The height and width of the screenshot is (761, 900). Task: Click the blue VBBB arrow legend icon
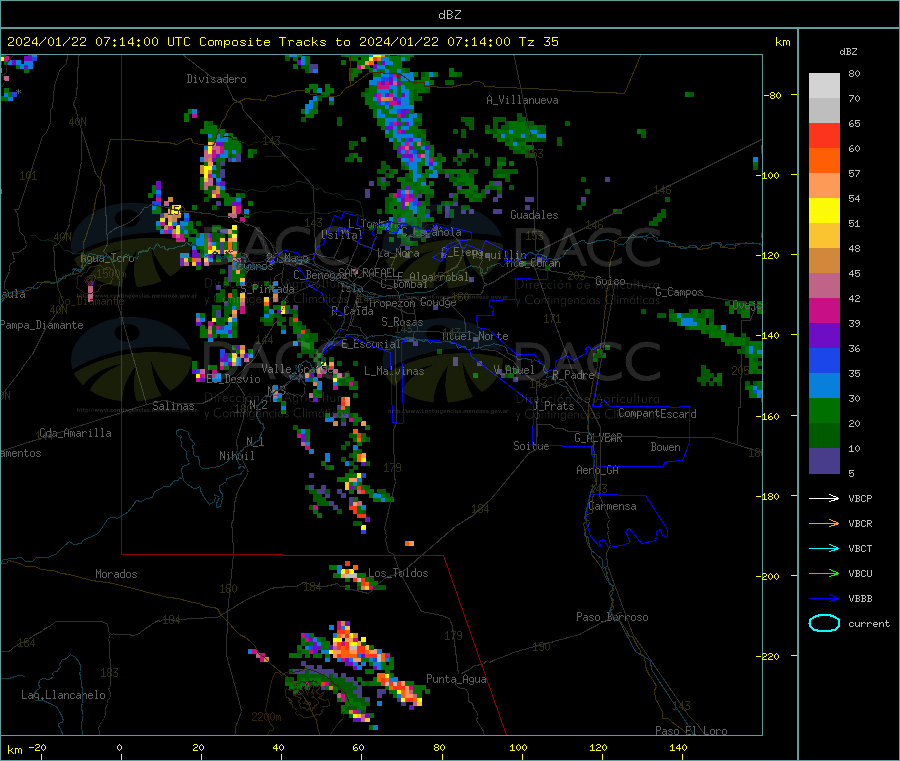(824, 599)
